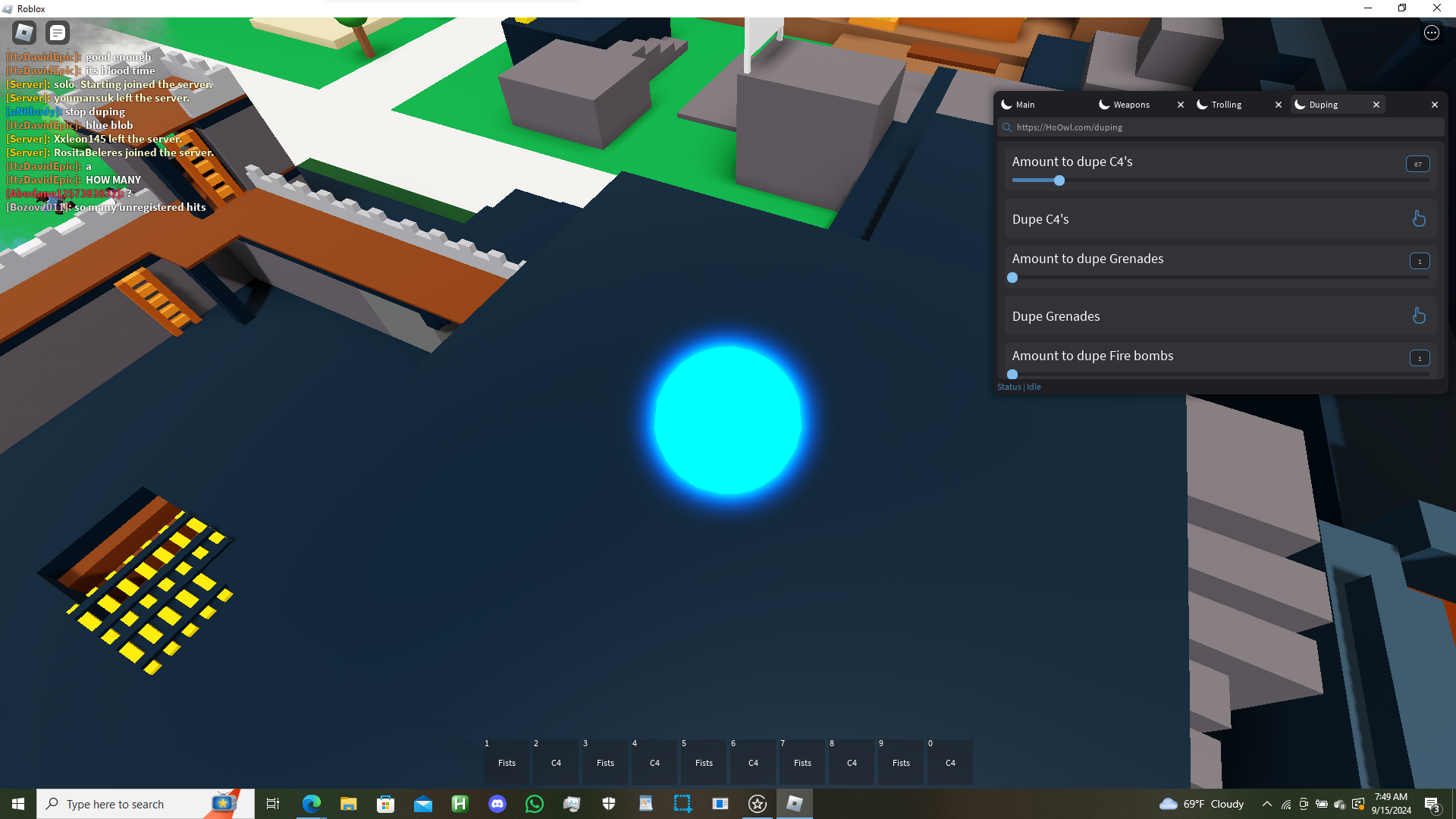Image resolution: width=1456 pixels, height=819 pixels.
Task: Open Microsoft Store from taskbar
Action: [386, 804]
